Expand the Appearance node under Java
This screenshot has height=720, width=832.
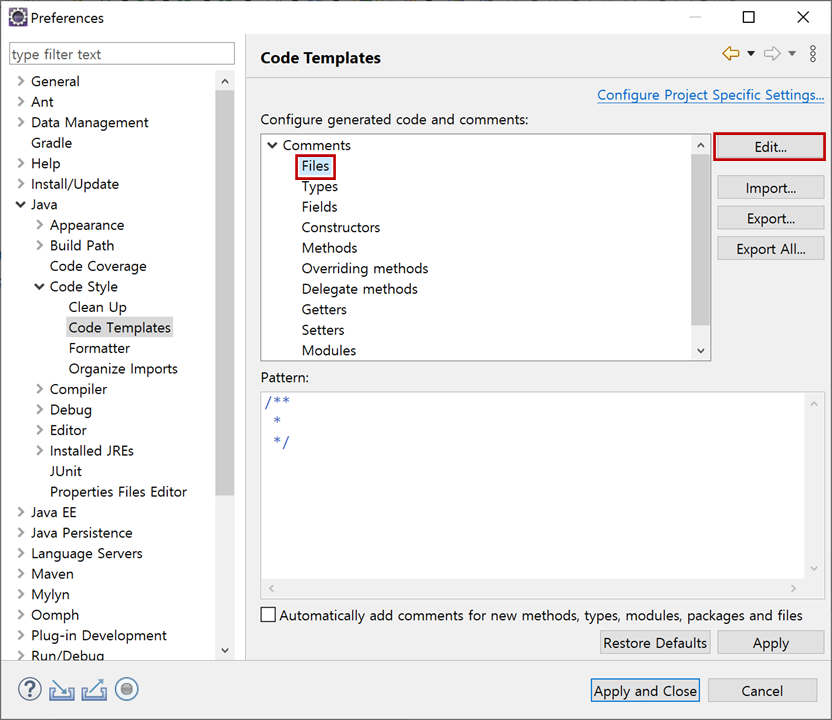(39, 224)
